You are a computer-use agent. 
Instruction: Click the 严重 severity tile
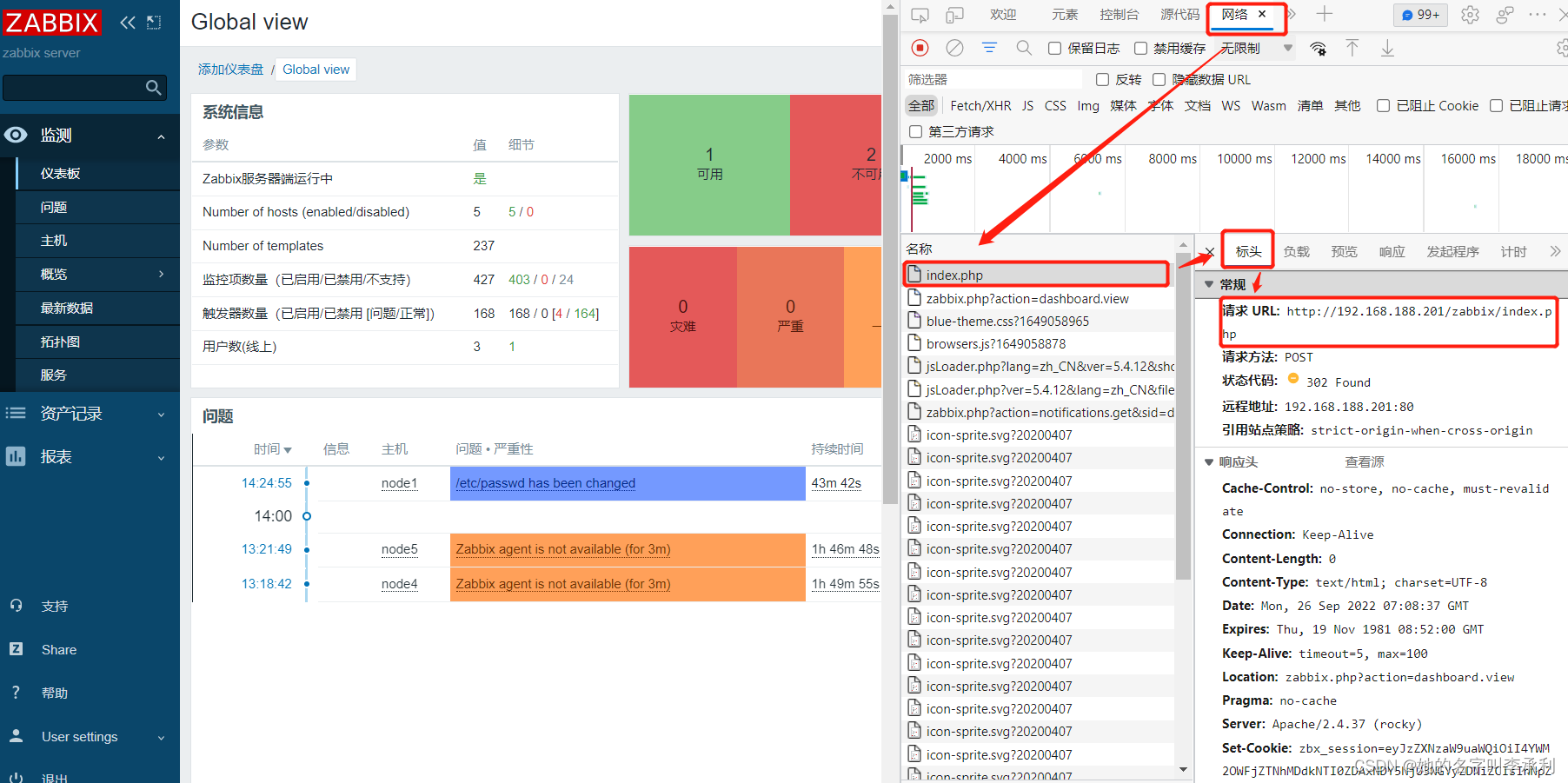(x=790, y=317)
